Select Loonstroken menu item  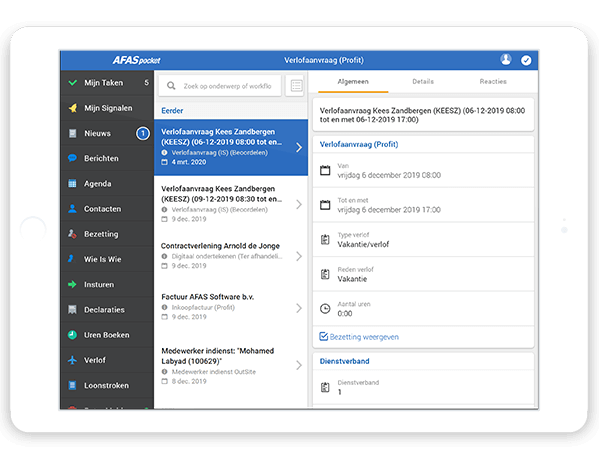click(107, 385)
